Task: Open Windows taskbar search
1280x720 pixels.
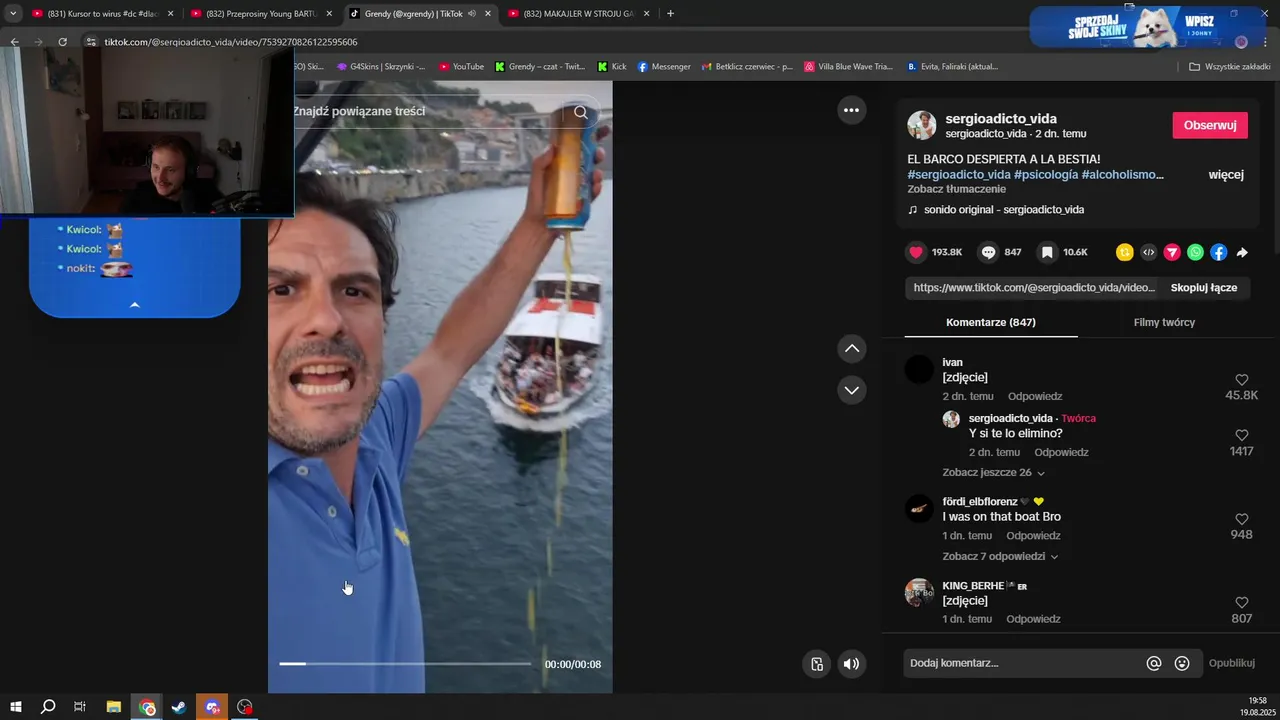Action: pos(48,707)
